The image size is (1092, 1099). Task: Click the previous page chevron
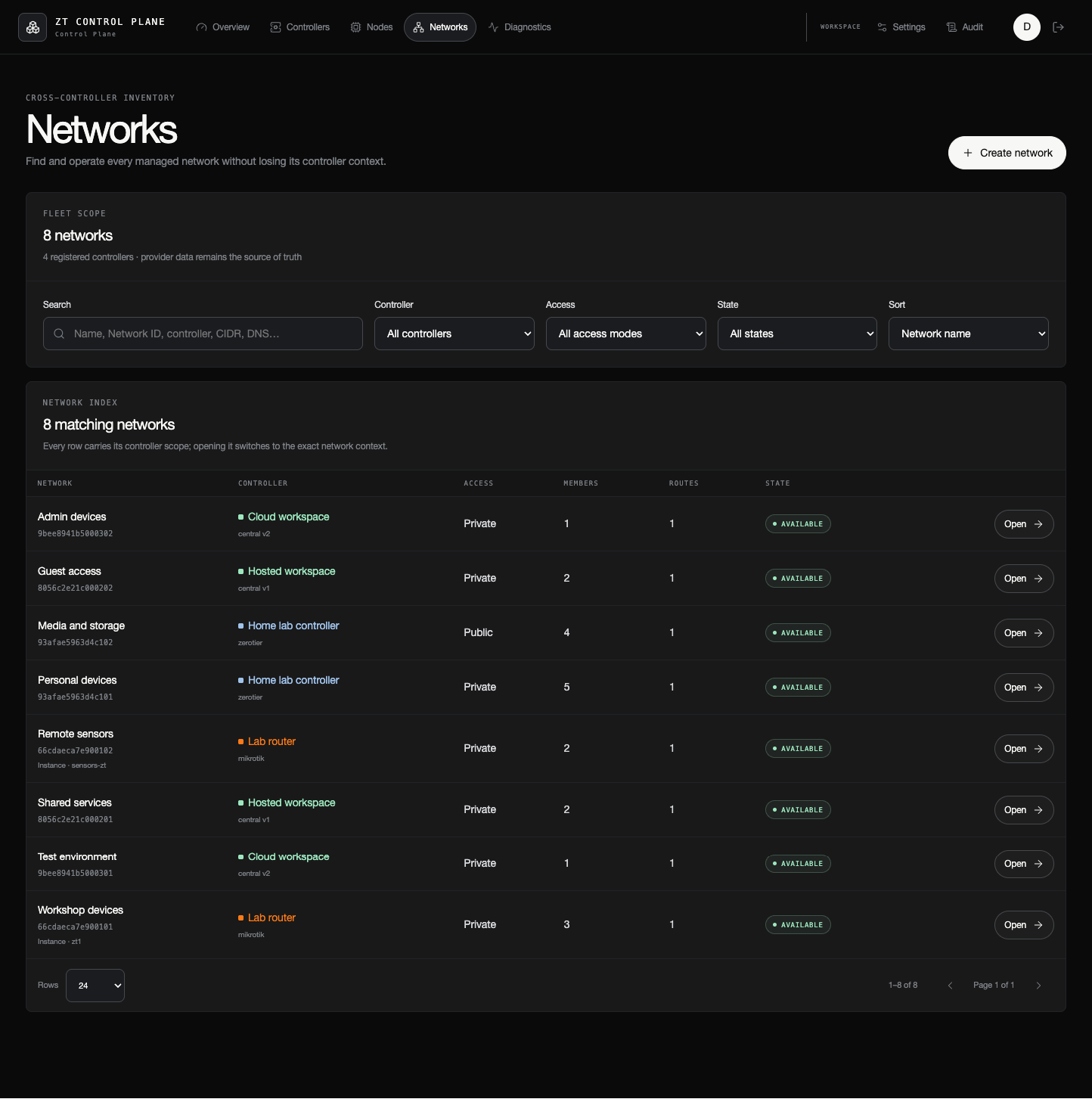click(951, 986)
